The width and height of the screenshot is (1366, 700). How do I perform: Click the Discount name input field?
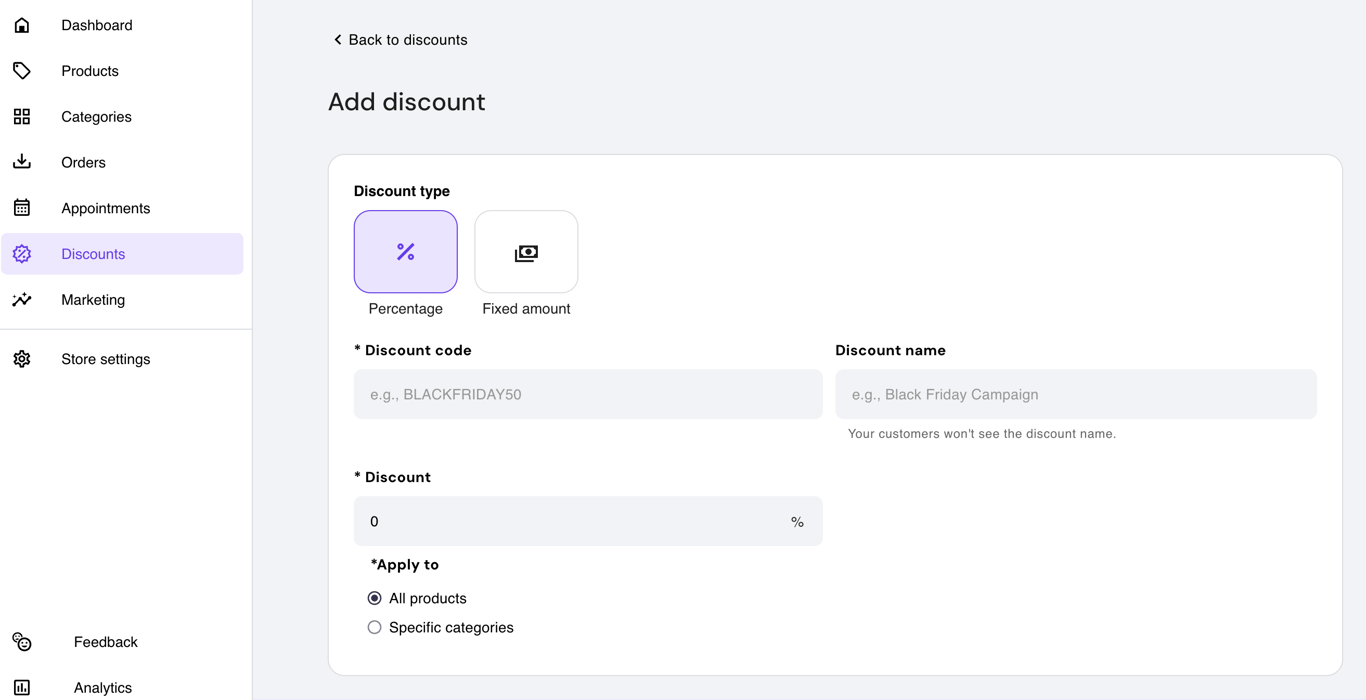(x=1075, y=394)
